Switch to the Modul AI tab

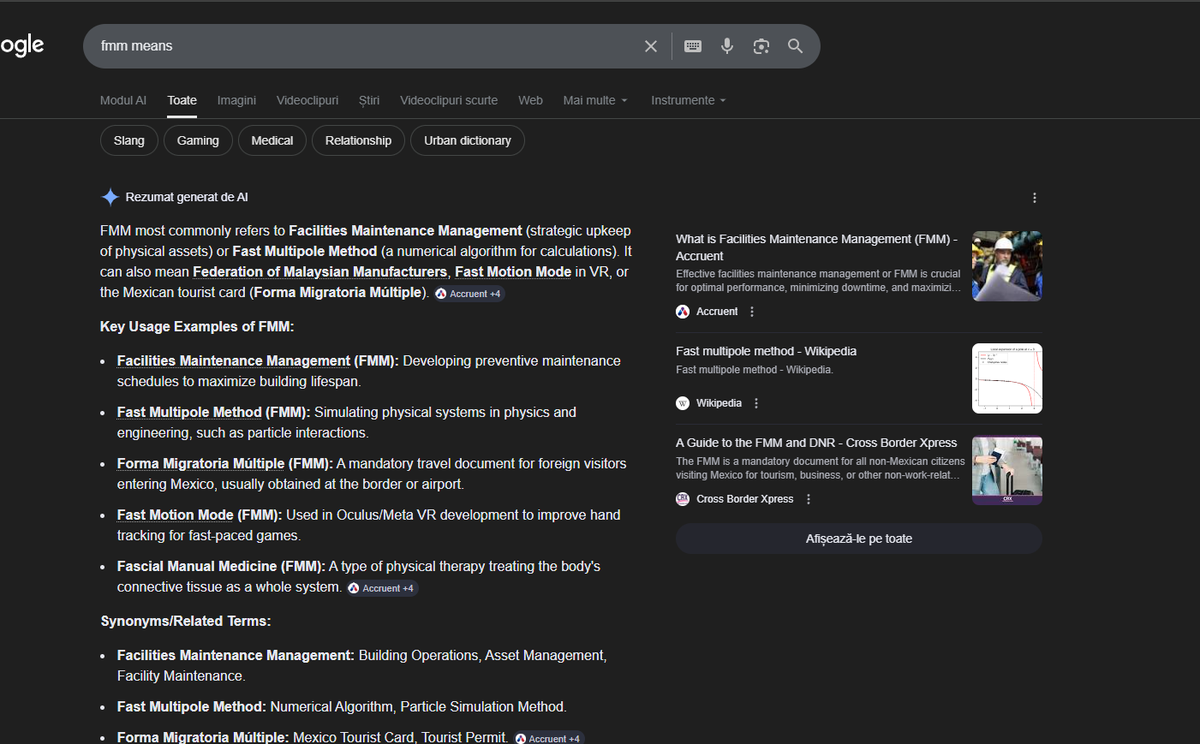(x=123, y=100)
